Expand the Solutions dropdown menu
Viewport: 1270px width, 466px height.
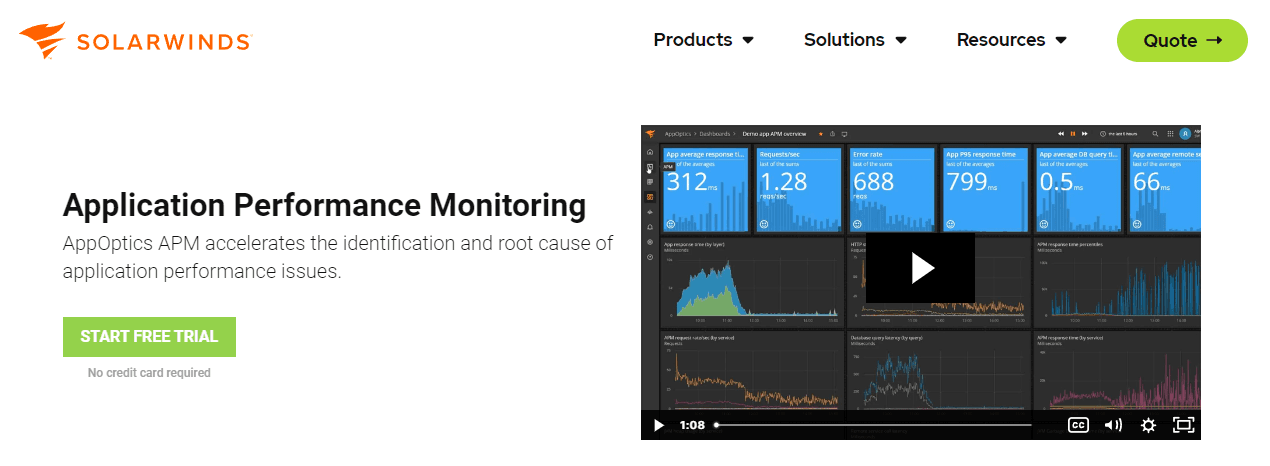[855, 40]
